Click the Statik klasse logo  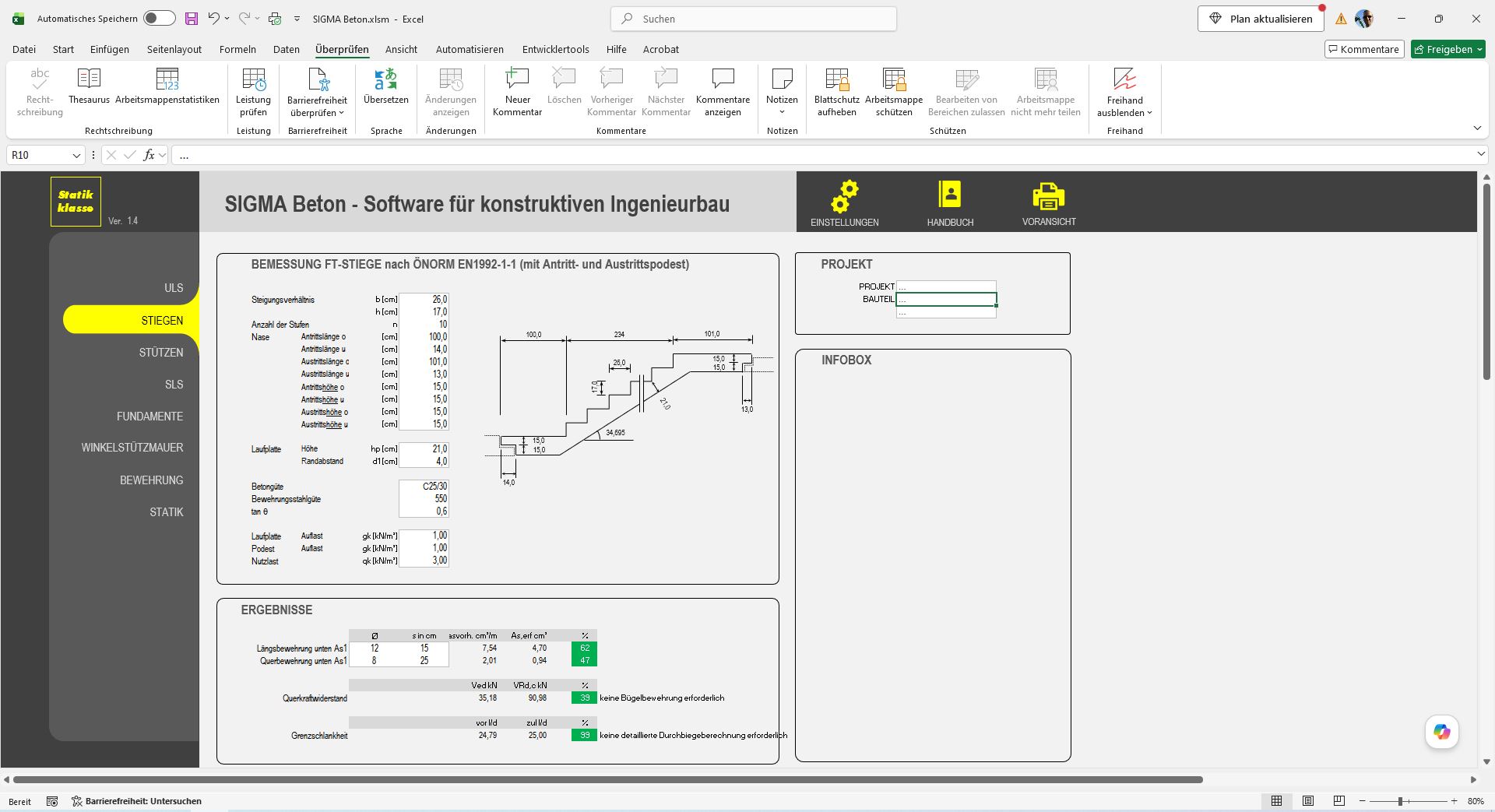(76, 202)
